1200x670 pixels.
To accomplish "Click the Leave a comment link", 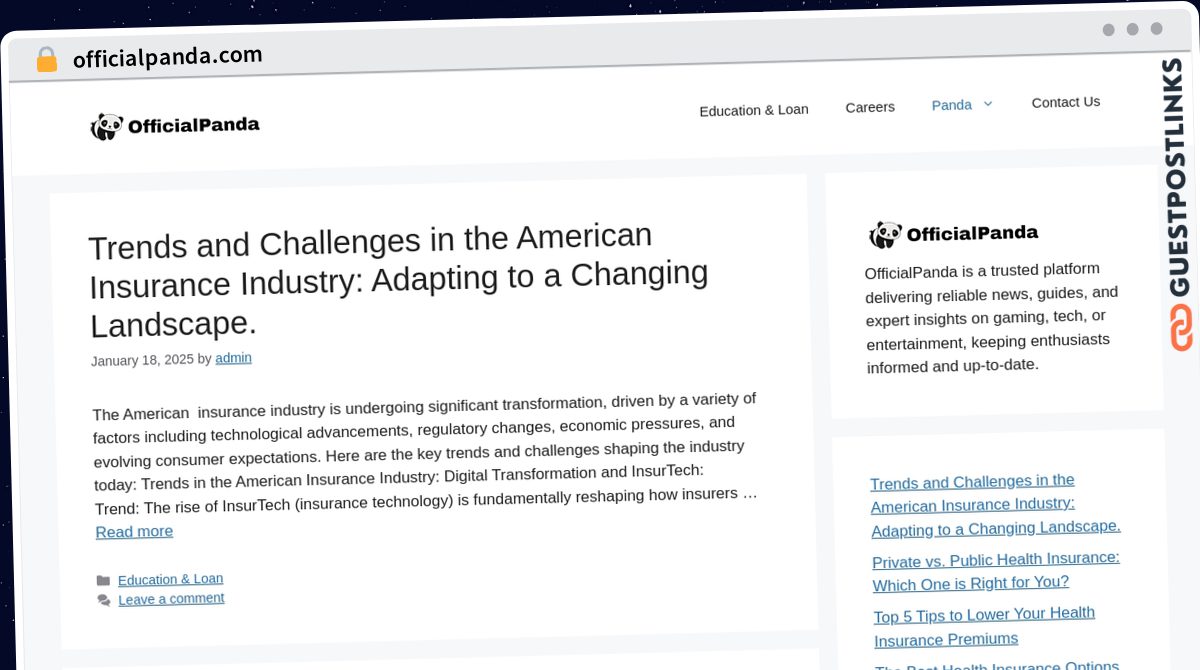I will 171,599.
